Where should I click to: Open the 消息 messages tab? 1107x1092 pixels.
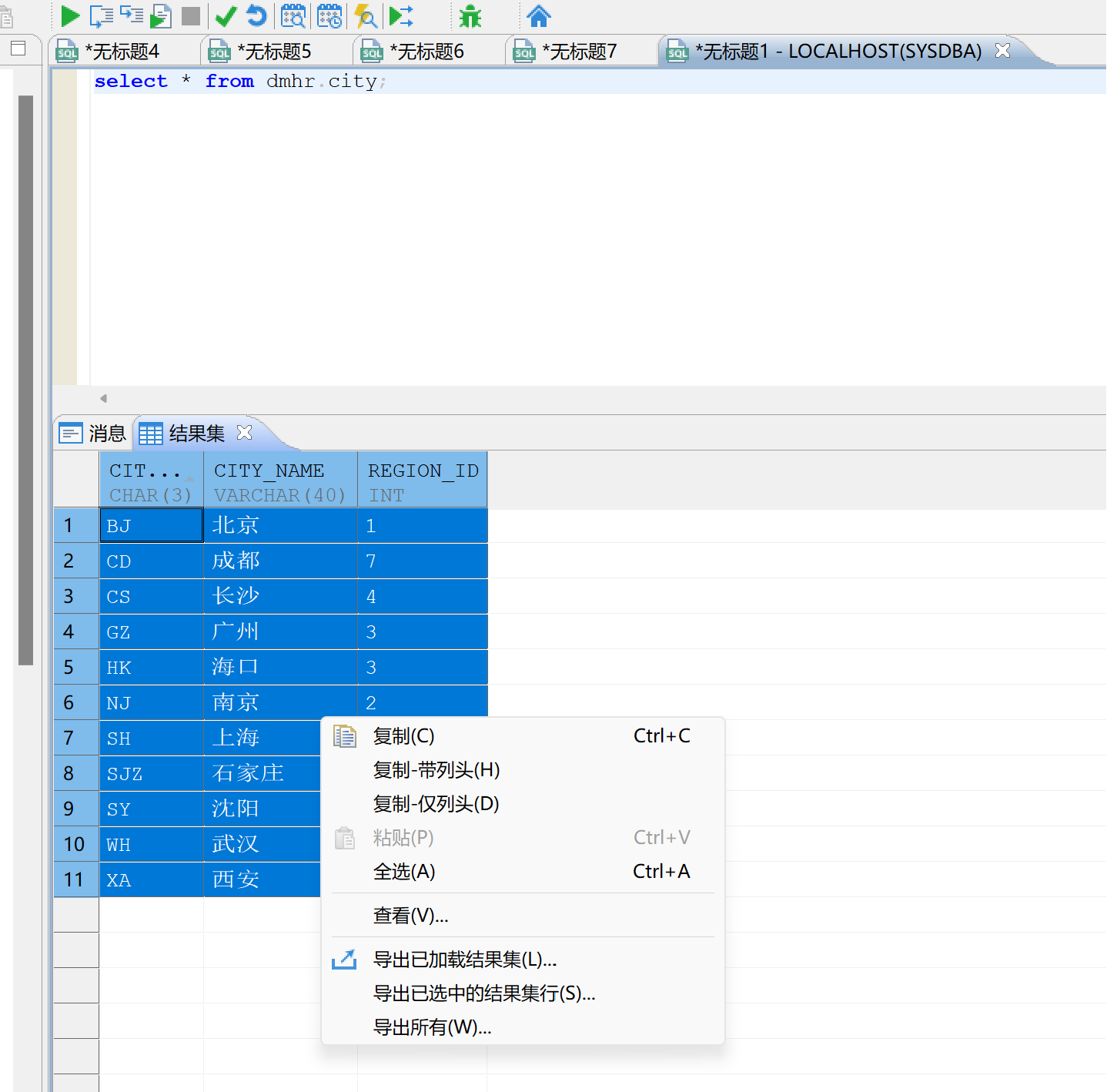[x=93, y=434]
